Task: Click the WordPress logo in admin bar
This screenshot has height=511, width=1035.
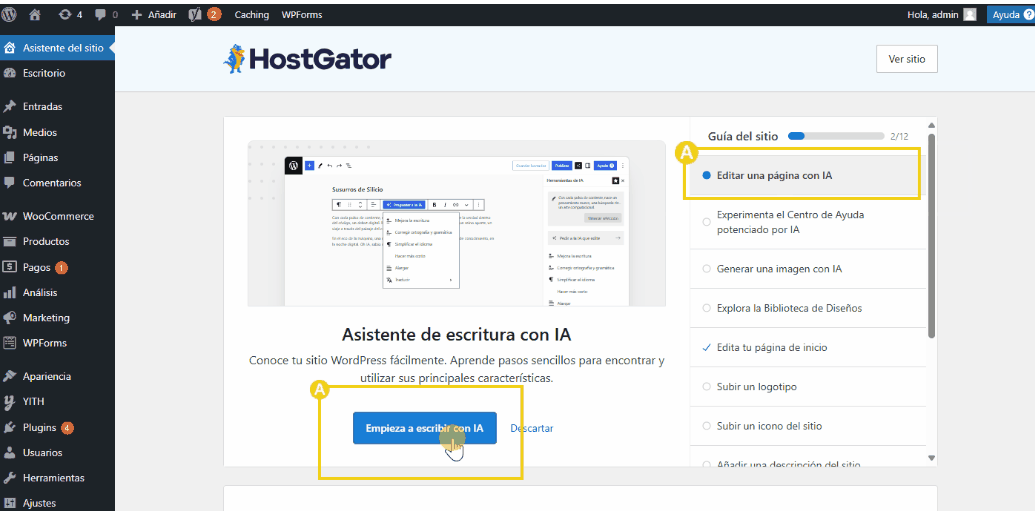Action: (11, 14)
